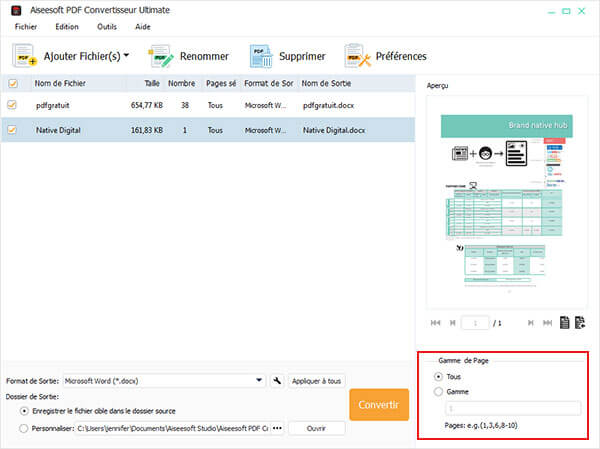Expand the Format de Sortie dropdown
The width and height of the screenshot is (600, 449).
[x=259, y=381]
